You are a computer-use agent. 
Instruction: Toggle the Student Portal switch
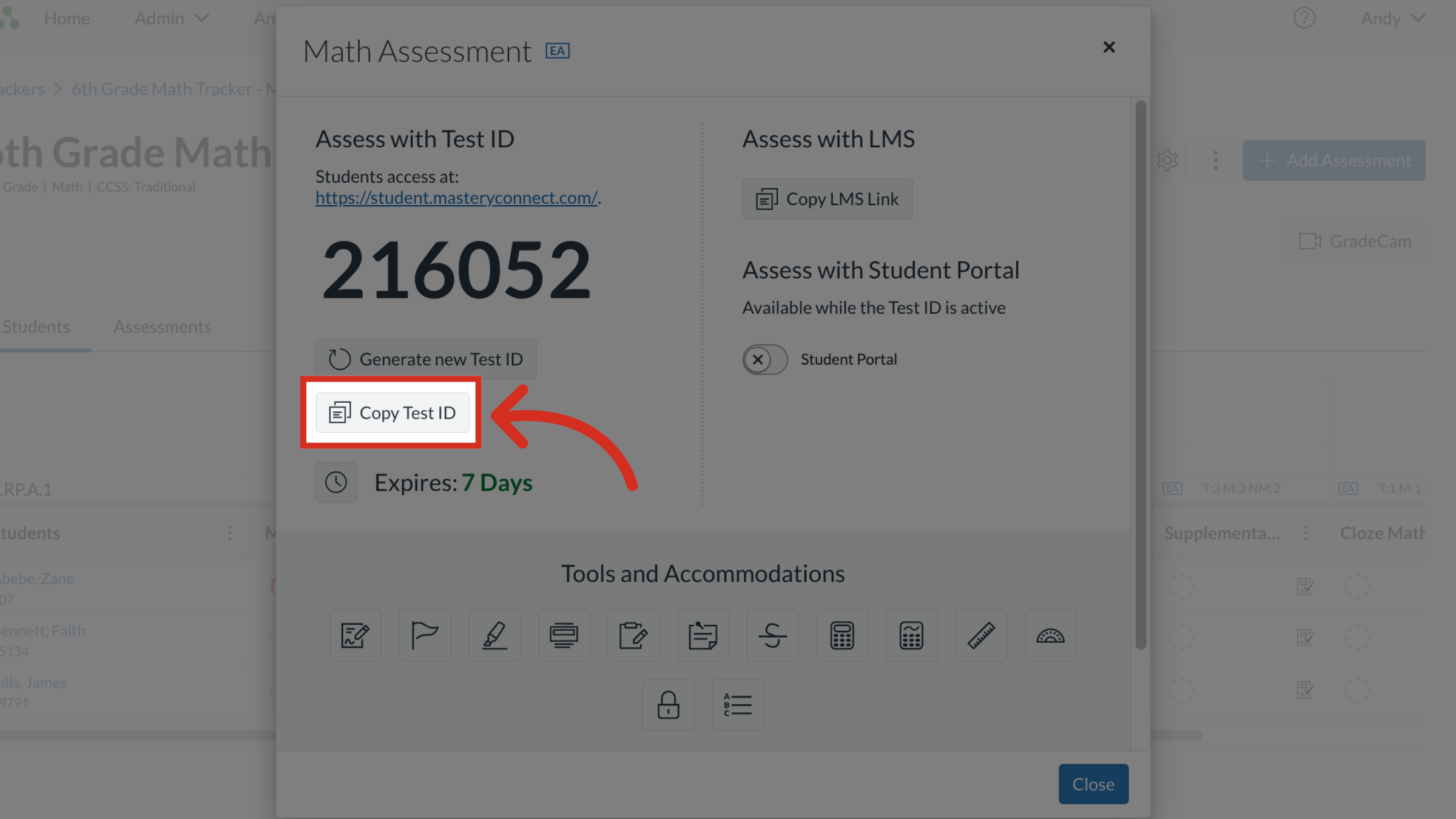[x=765, y=360]
